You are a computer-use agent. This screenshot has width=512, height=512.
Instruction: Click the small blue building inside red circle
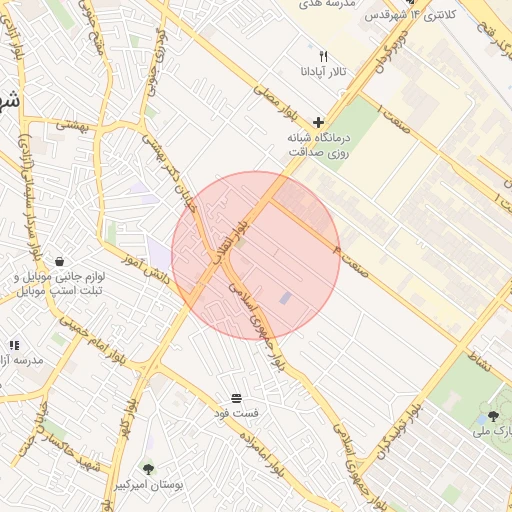coord(285,298)
